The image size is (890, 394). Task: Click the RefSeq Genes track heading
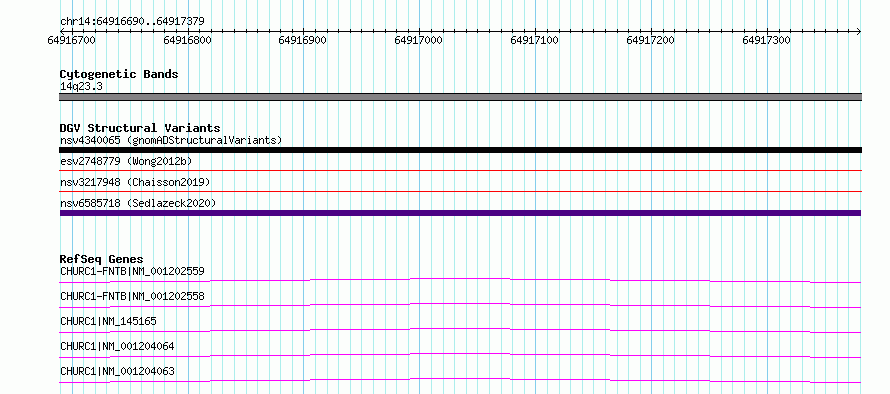pos(102,259)
